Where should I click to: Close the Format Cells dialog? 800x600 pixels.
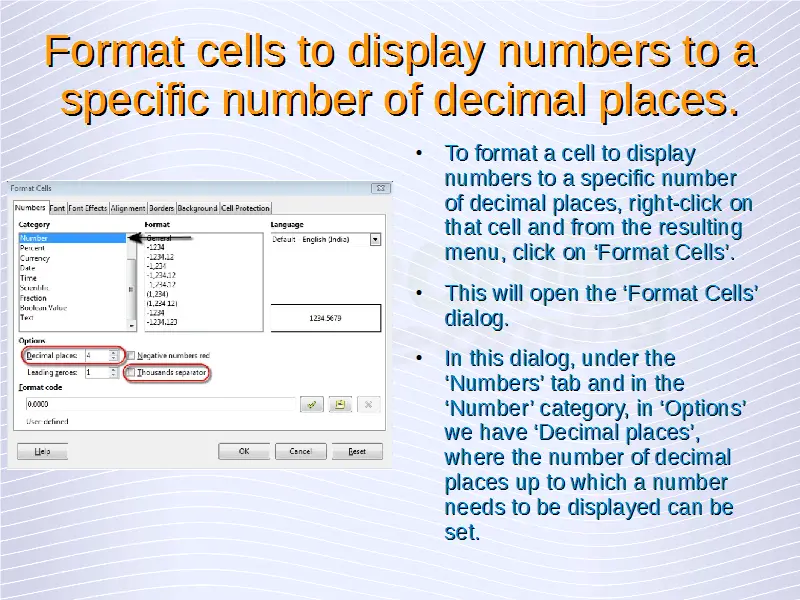(380, 188)
